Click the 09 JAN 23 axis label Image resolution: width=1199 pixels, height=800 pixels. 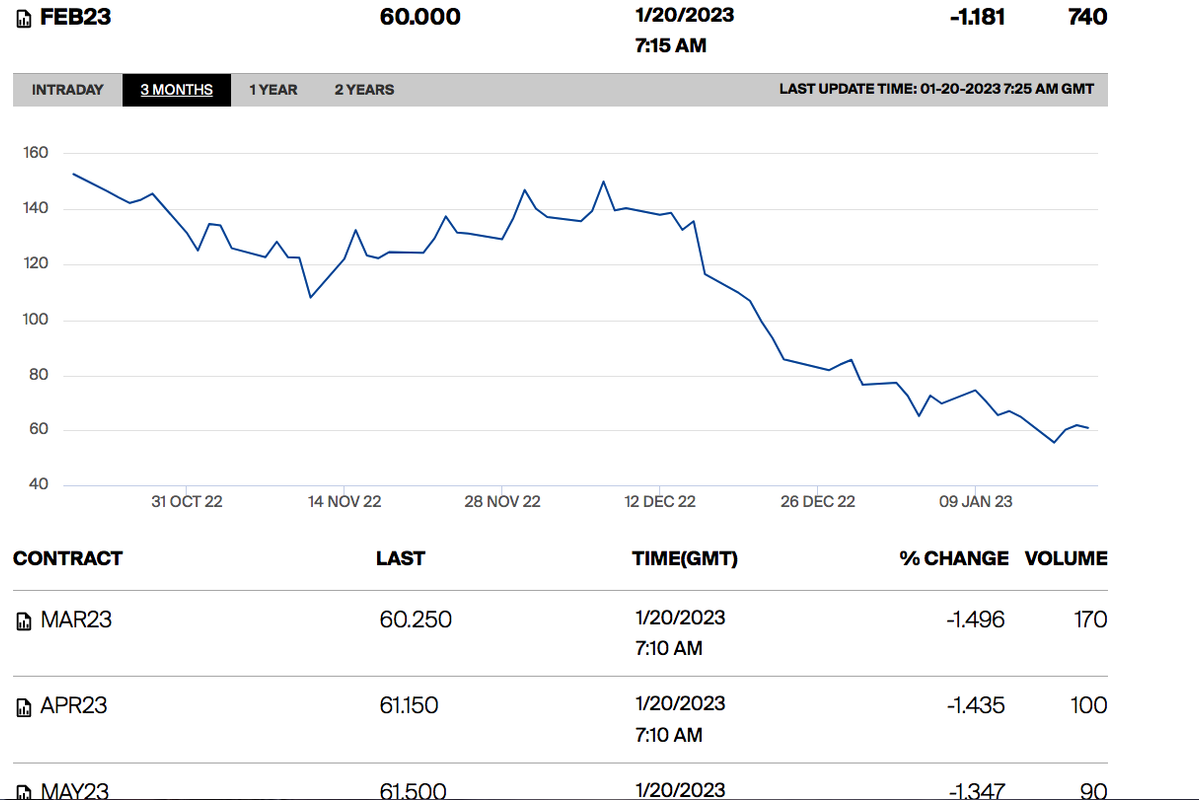pyautogui.click(x=976, y=502)
